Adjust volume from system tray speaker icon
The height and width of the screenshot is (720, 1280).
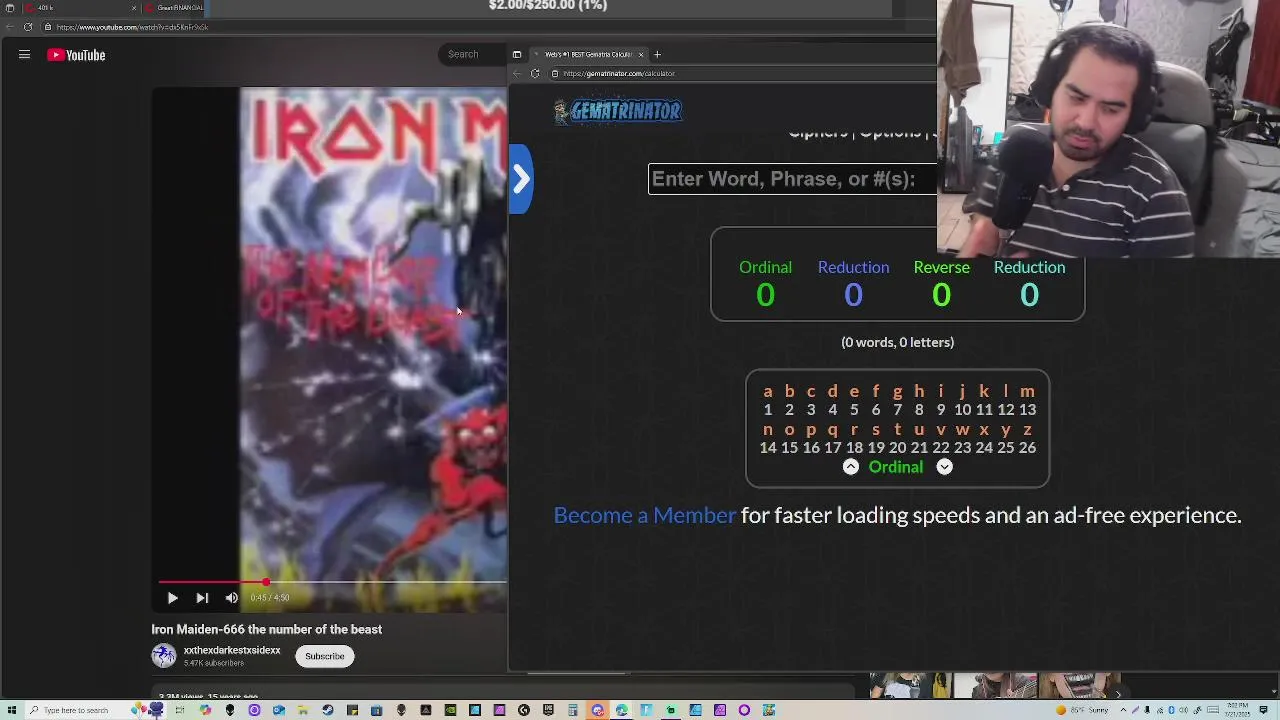[1183, 710]
